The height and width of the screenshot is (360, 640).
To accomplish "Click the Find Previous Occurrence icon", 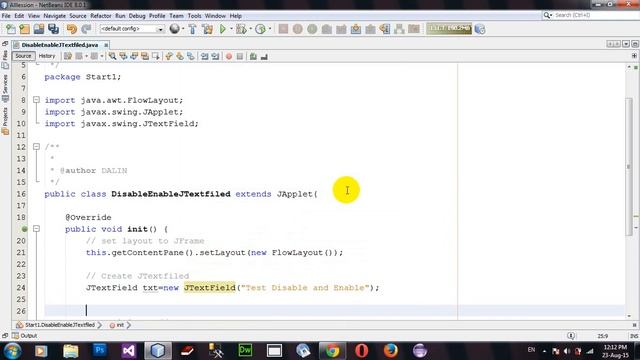I will point(123,56).
